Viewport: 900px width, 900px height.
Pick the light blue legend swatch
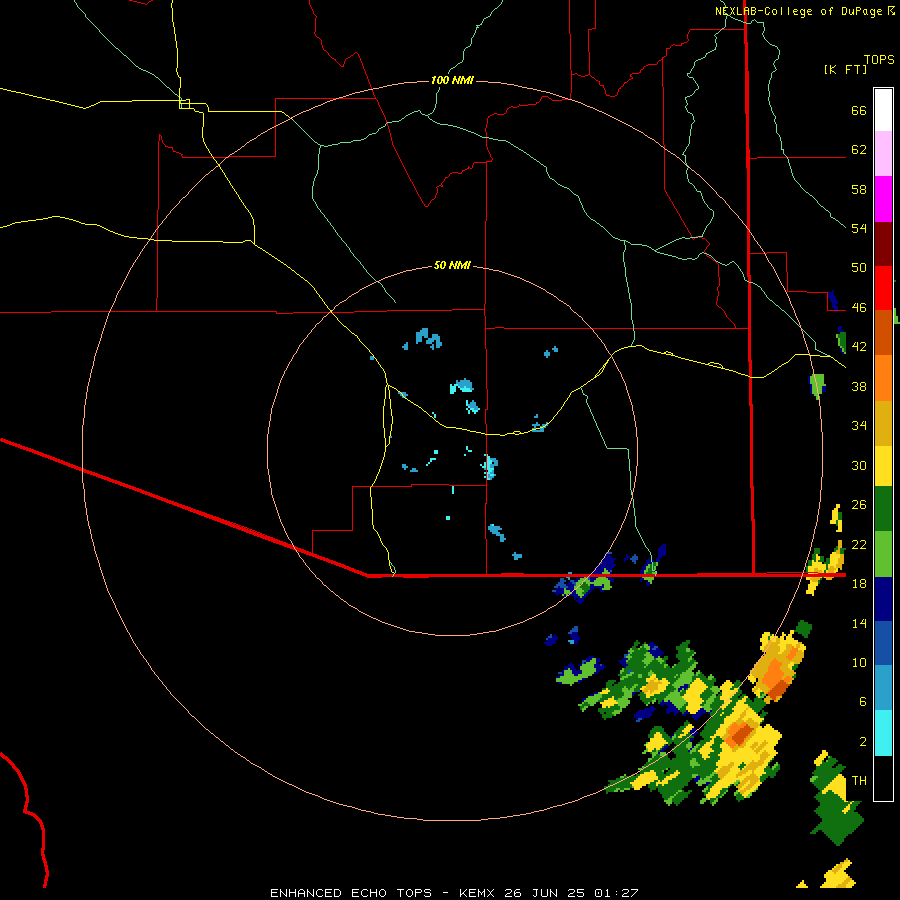[x=883, y=688]
